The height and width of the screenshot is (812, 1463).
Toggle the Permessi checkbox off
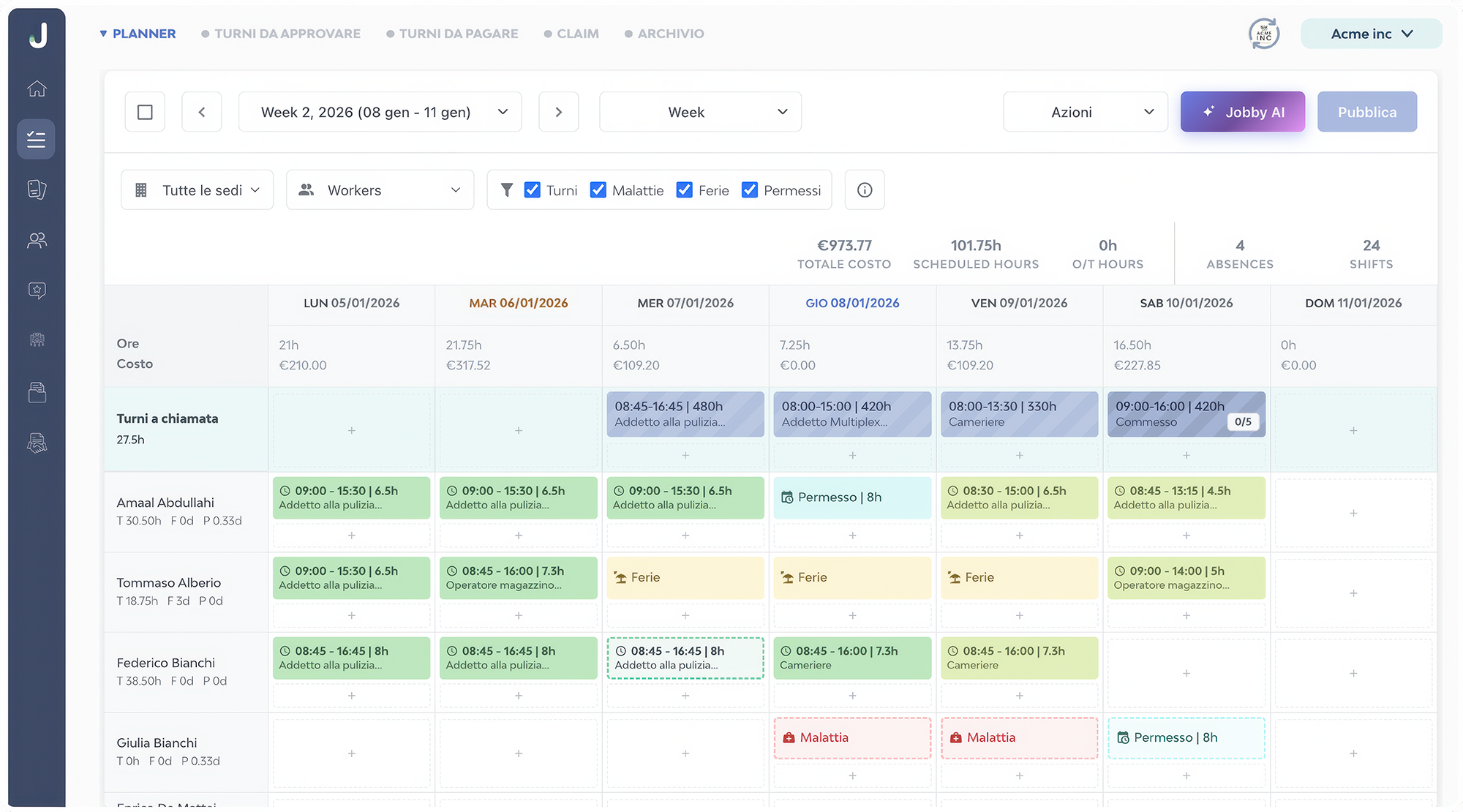pos(749,189)
